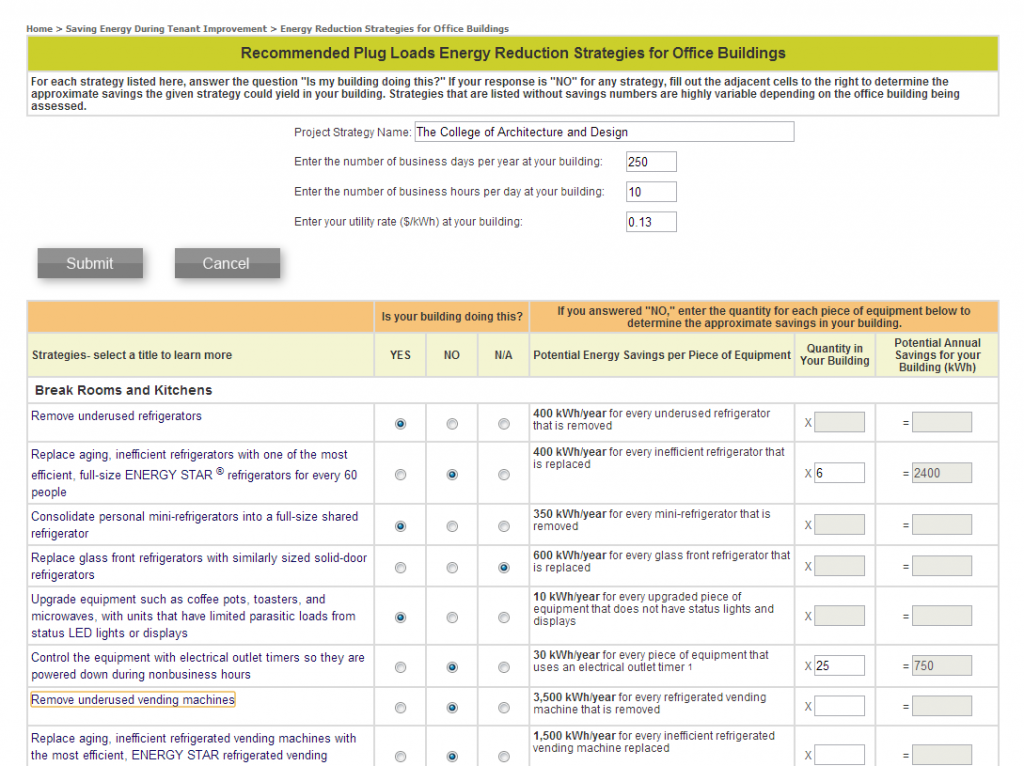This screenshot has height=766, width=1024.
Task: Open Remove underused refrigerators strategy link
Action: tap(116, 416)
